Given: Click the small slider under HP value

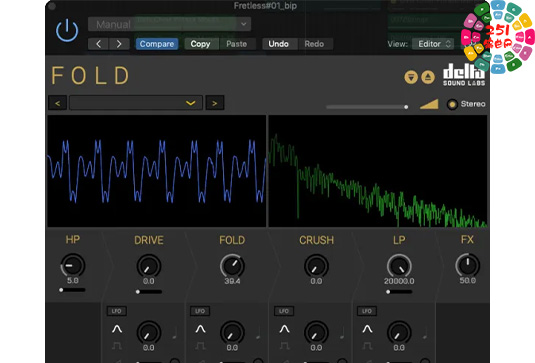Looking at the screenshot, I should [72, 290].
